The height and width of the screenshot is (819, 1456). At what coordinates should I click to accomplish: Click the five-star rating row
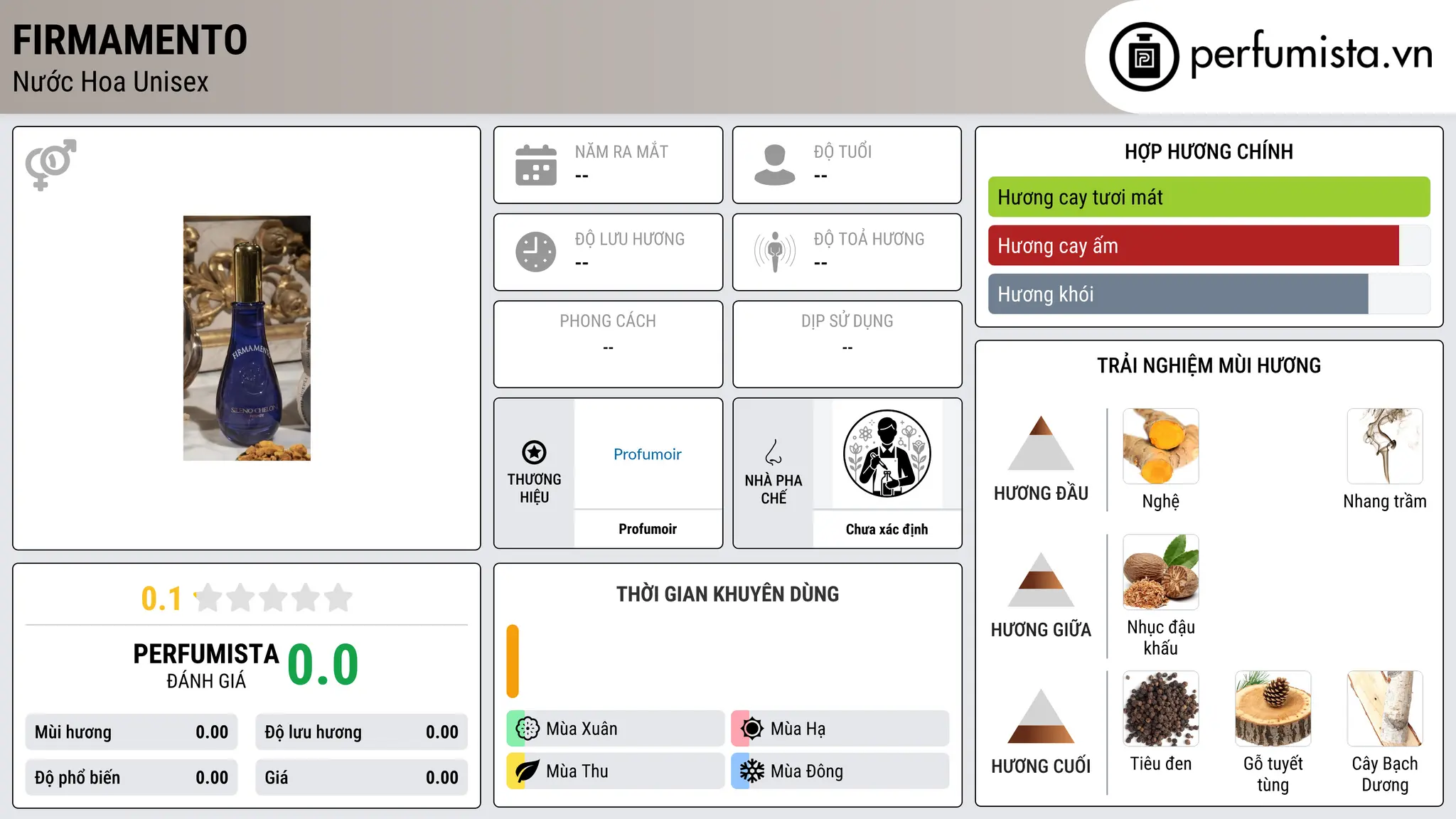click(x=274, y=598)
